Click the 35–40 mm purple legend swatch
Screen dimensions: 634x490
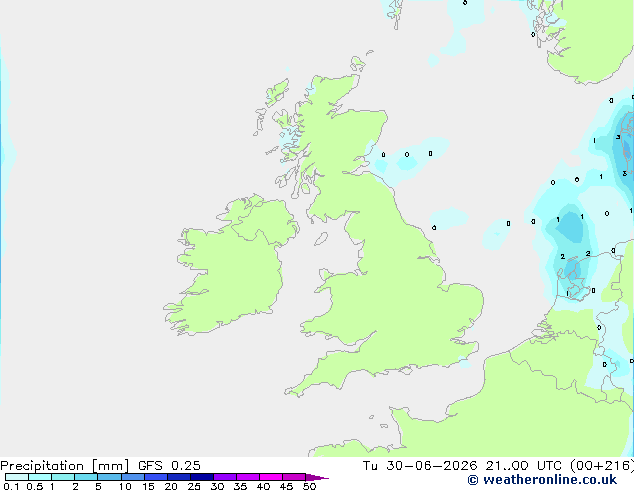[248, 477]
